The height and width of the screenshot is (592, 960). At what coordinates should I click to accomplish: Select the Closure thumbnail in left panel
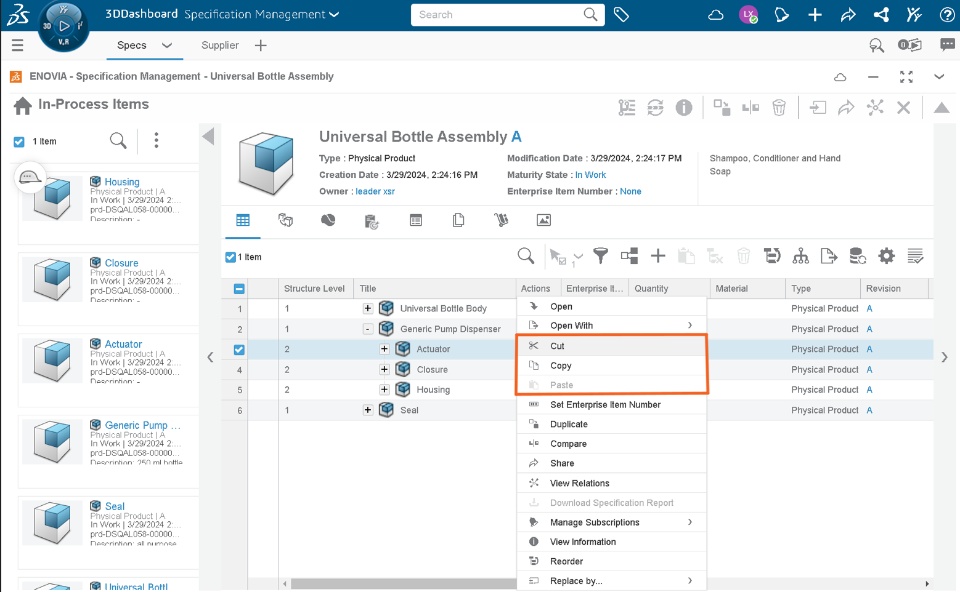[53, 279]
